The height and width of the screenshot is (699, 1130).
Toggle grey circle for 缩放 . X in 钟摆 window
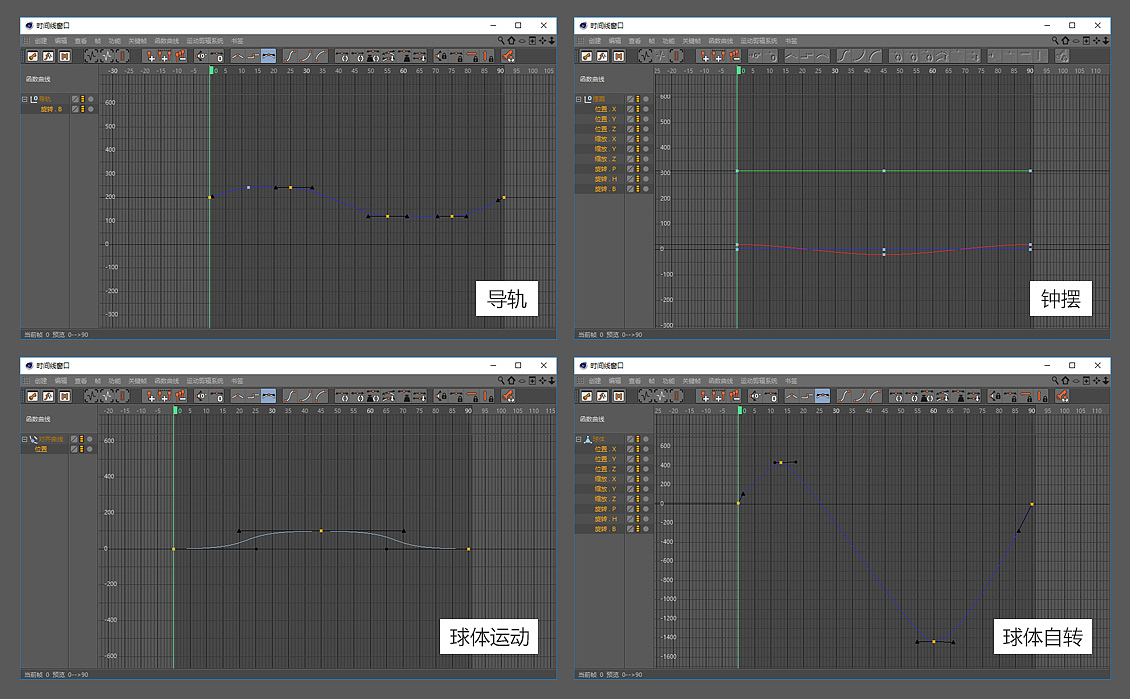tap(646, 139)
